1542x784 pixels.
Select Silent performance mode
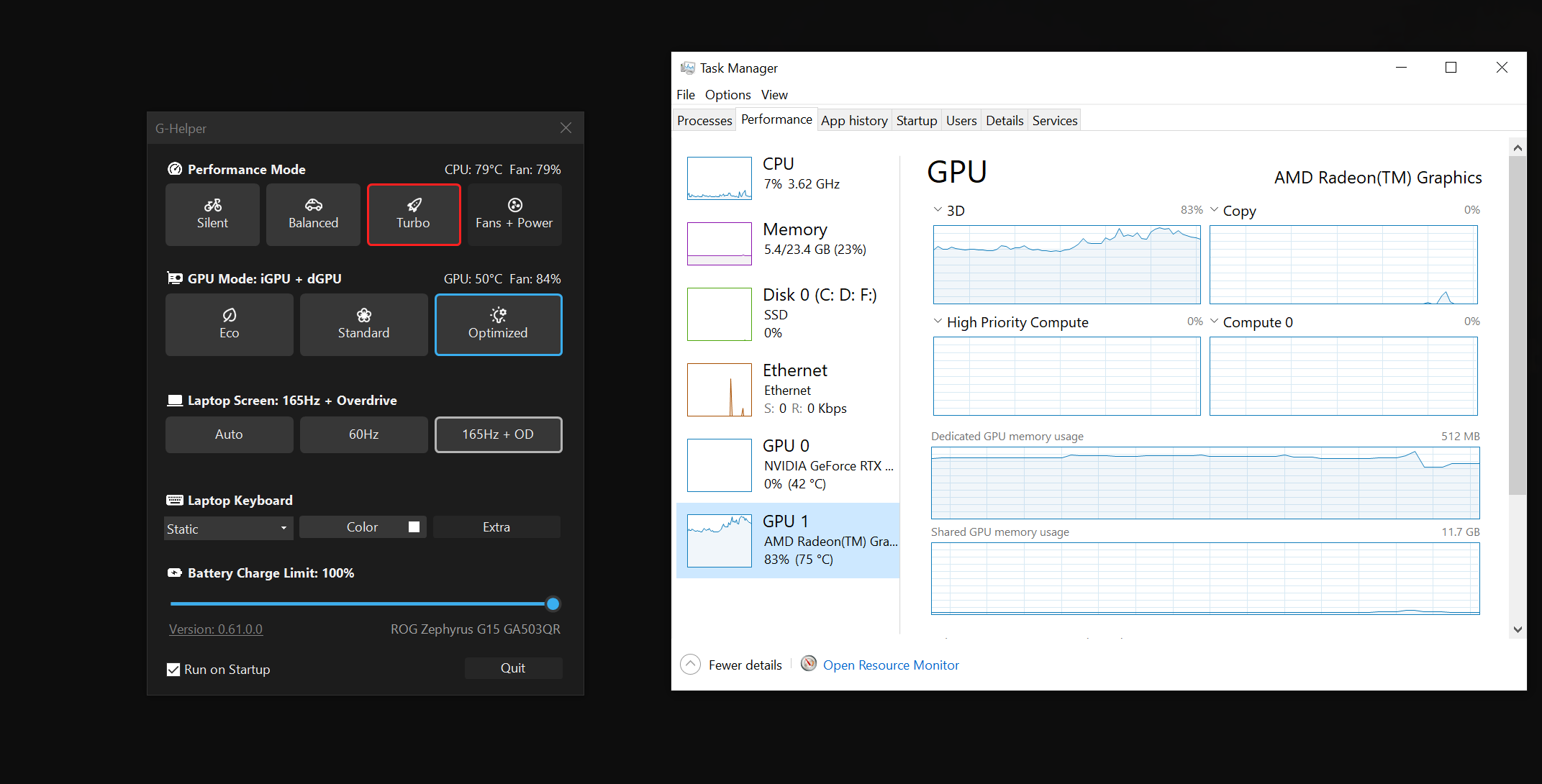[212, 214]
